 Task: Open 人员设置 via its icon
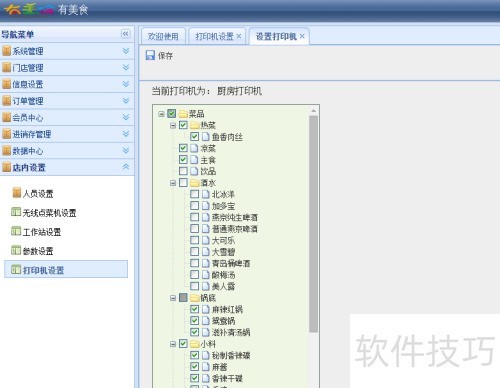tap(17, 192)
